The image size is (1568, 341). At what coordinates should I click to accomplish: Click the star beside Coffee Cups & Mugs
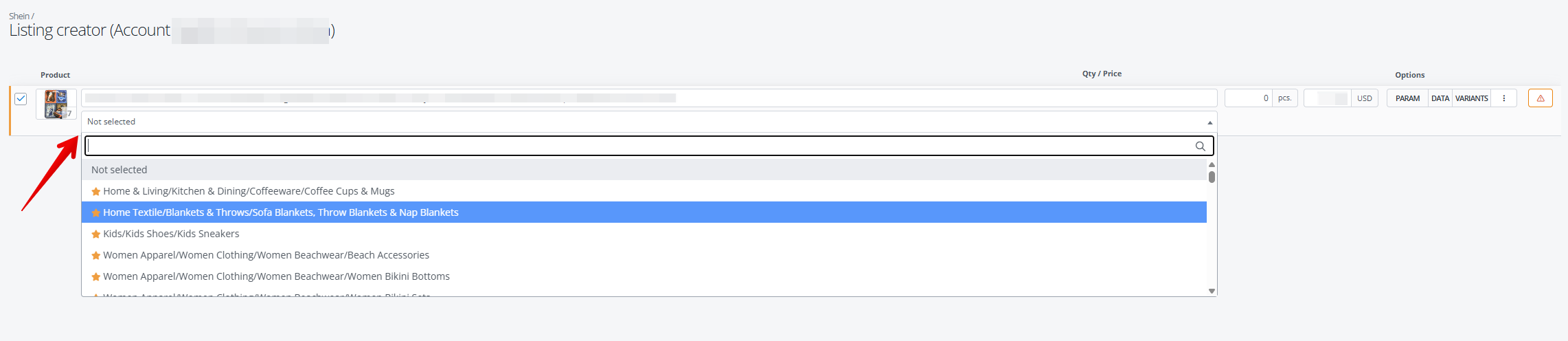[x=96, y=192]
